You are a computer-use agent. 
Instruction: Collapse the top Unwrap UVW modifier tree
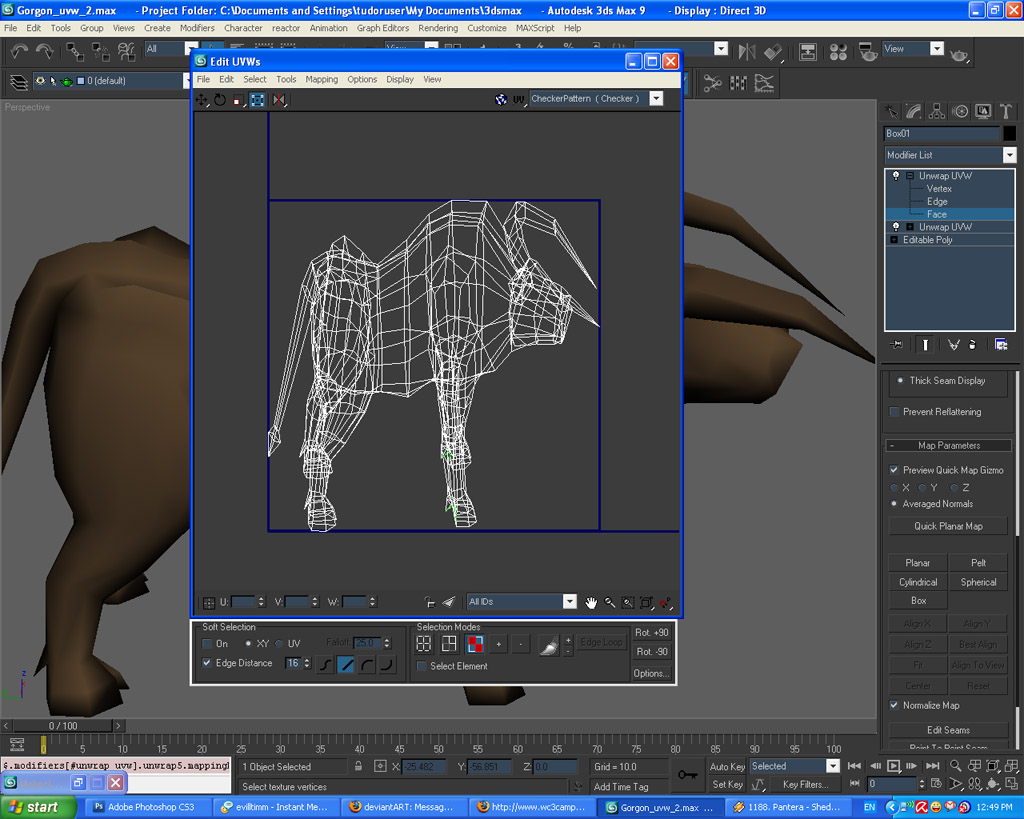click(909, 176)
